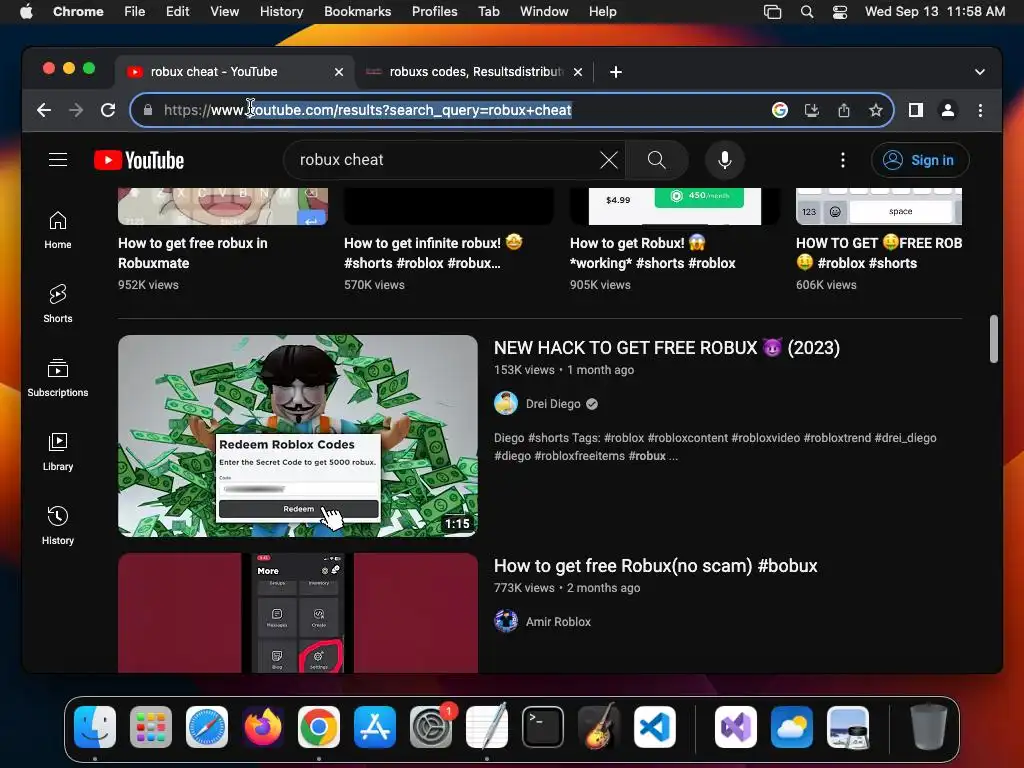Open Drei Diego channel name

[553, 404]
